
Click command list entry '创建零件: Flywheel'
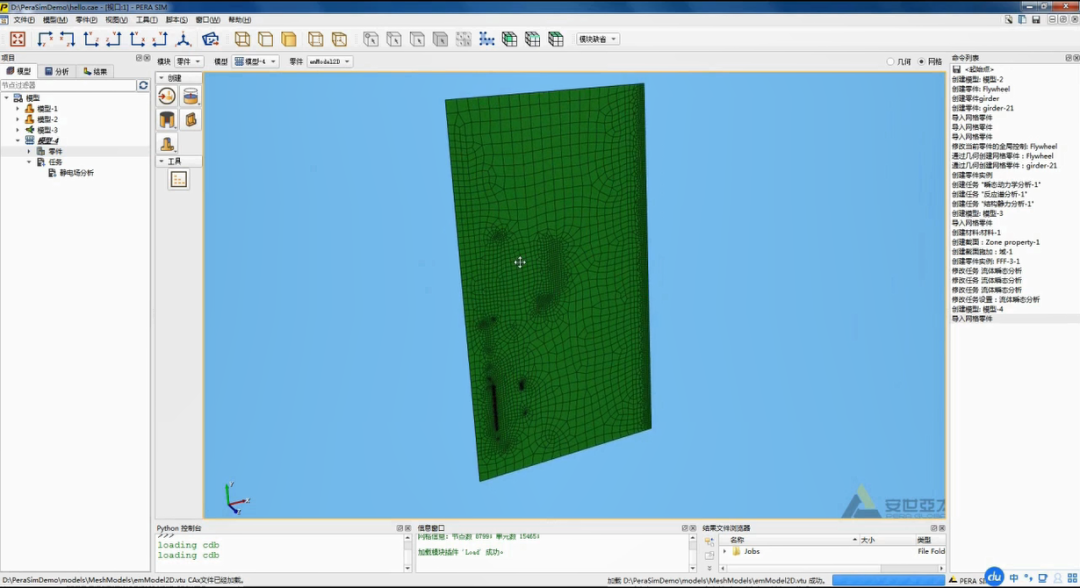pyautogui.click(x=981, y=89)
